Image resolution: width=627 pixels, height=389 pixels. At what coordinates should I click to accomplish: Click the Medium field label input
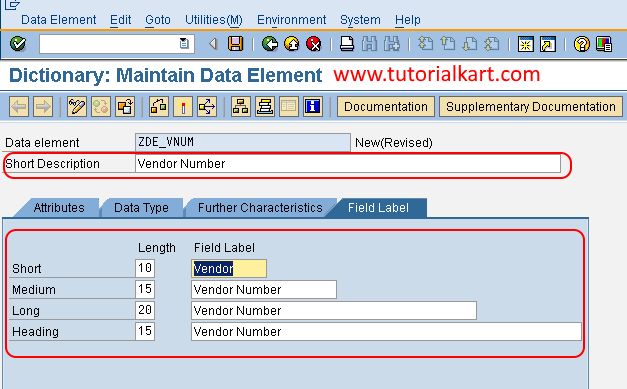[x=264, y=289]
